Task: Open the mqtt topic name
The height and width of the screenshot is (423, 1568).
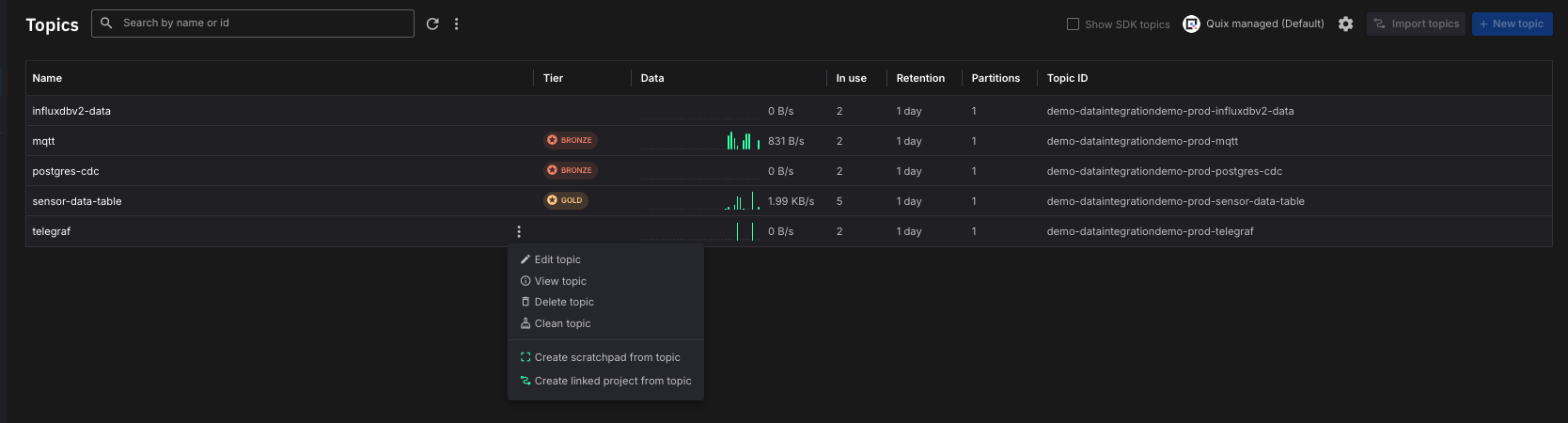Action: [43, 141]
